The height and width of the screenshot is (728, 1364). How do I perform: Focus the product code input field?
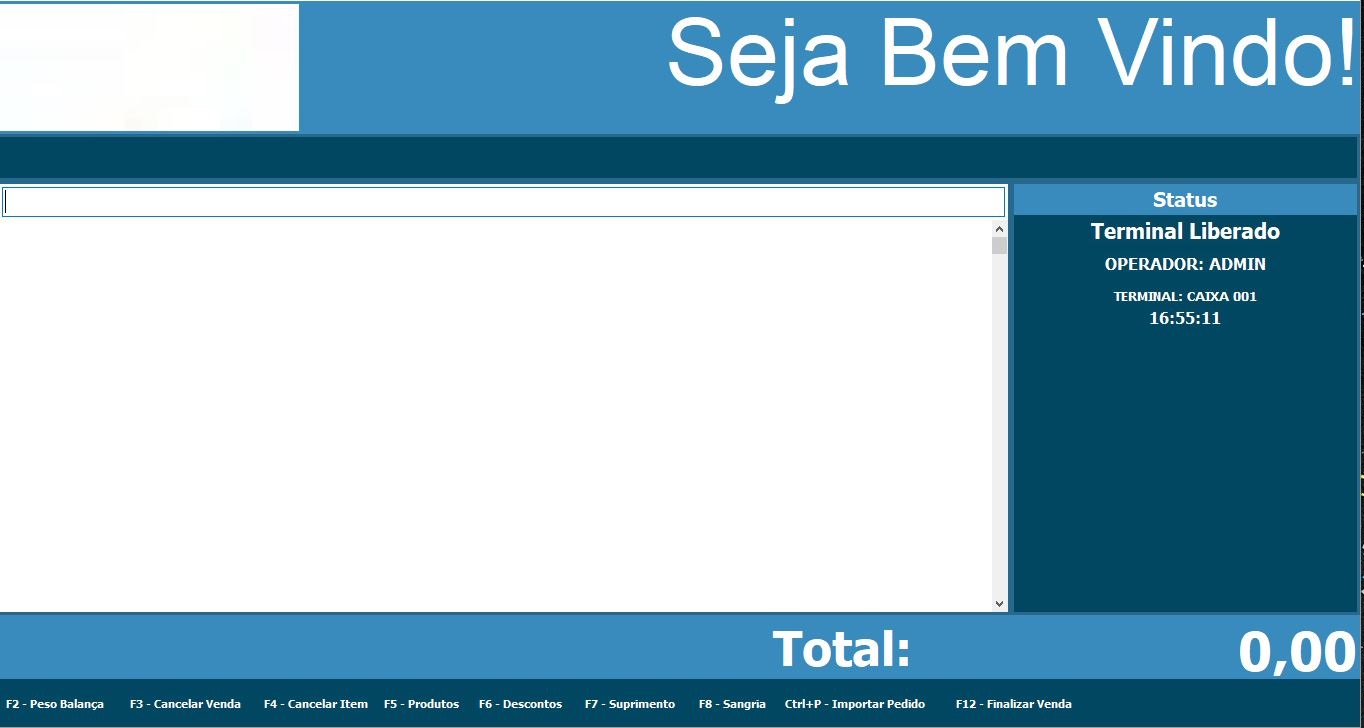pos(503,202)
